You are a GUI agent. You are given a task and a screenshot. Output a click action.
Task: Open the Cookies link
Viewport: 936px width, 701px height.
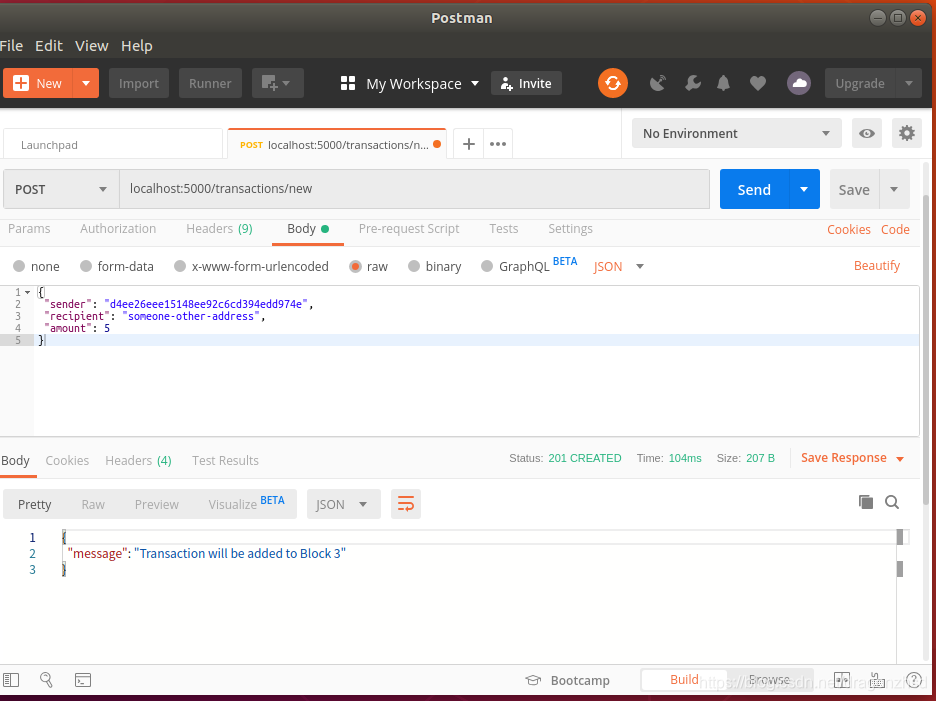tap(848, 229)
